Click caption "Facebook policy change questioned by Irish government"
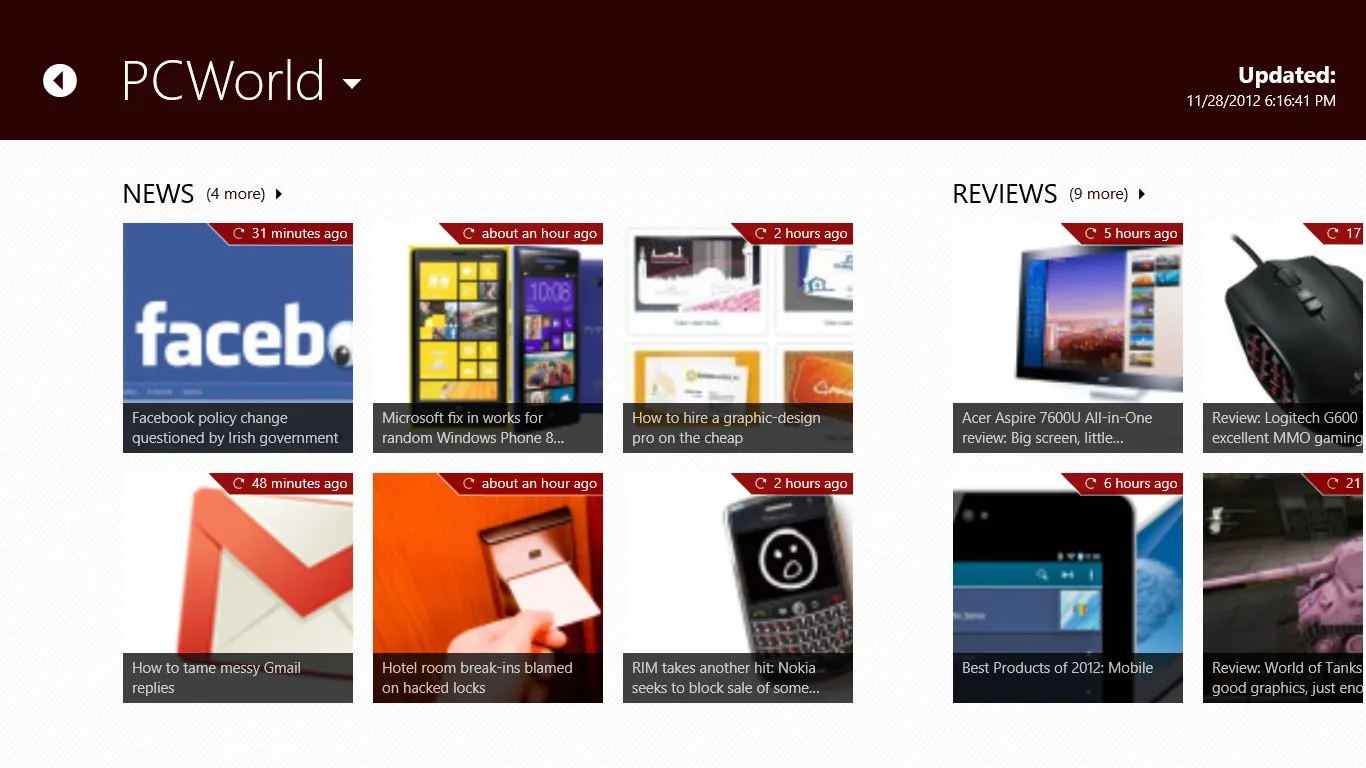Screen dimensions: 1366x768 pyautogui.click(x=235, y=428)
